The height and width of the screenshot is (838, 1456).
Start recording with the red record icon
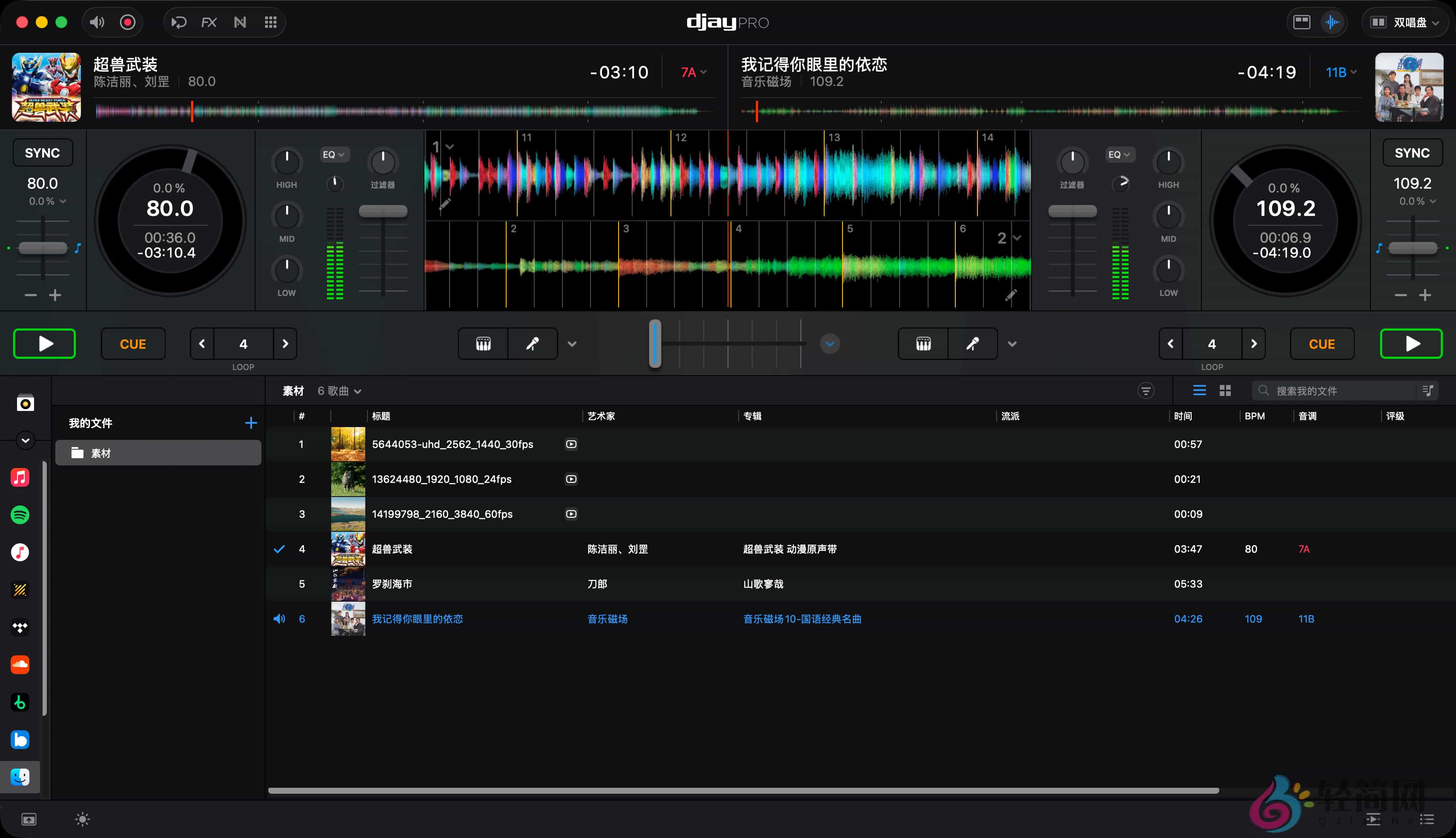point(128,23)
